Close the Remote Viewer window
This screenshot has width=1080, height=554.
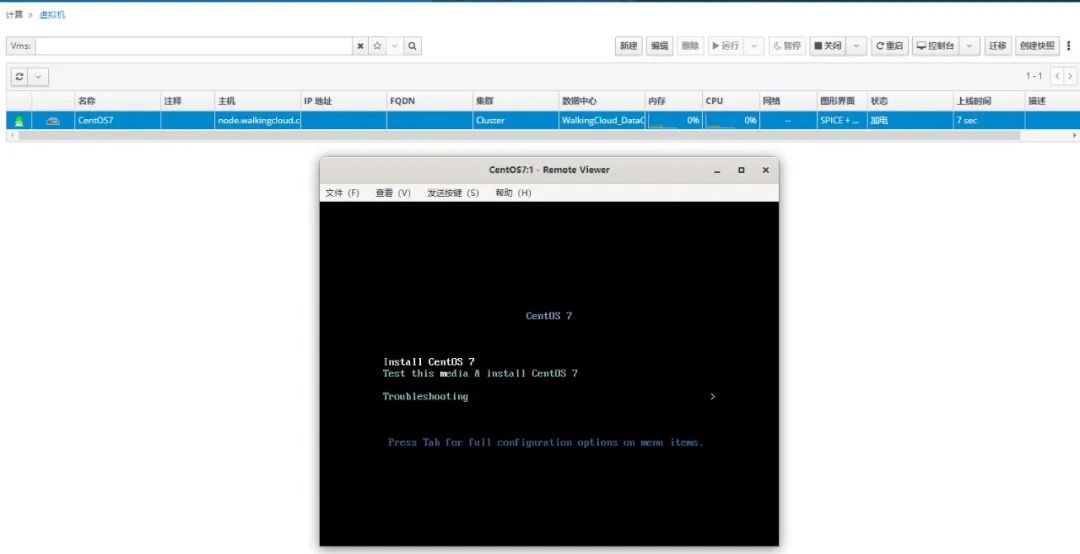pyautogui.click(x=765, y=170)
